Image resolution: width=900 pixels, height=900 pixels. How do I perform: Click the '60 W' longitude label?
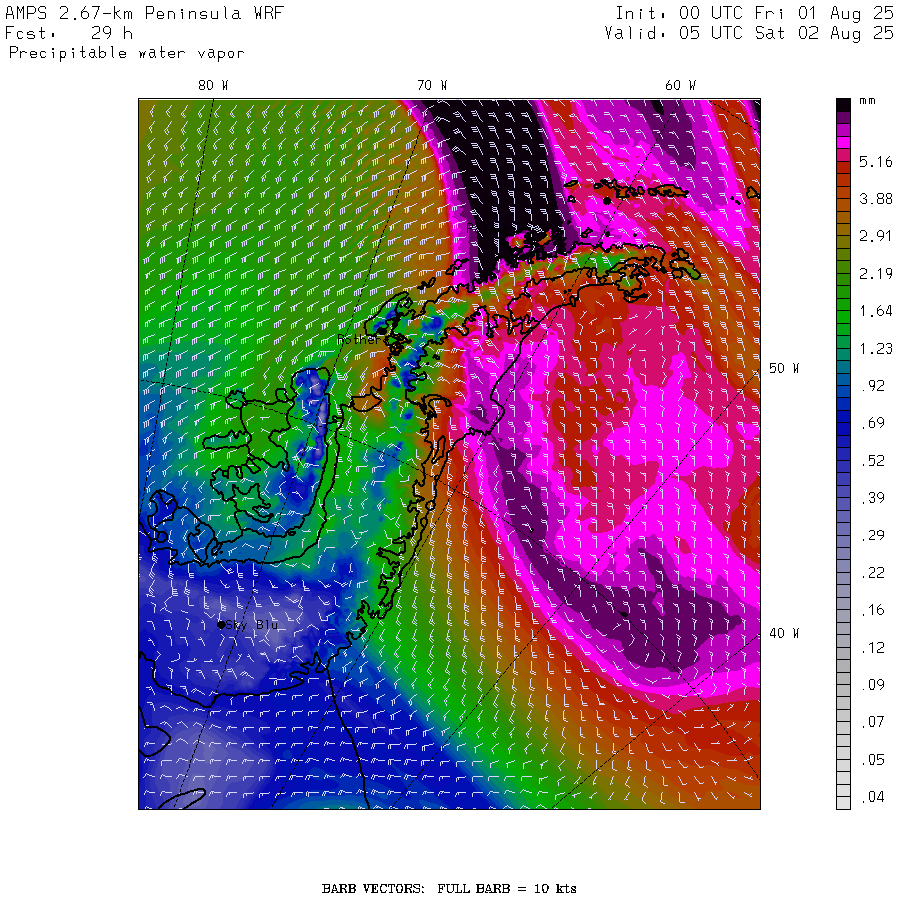pos(681,86)
